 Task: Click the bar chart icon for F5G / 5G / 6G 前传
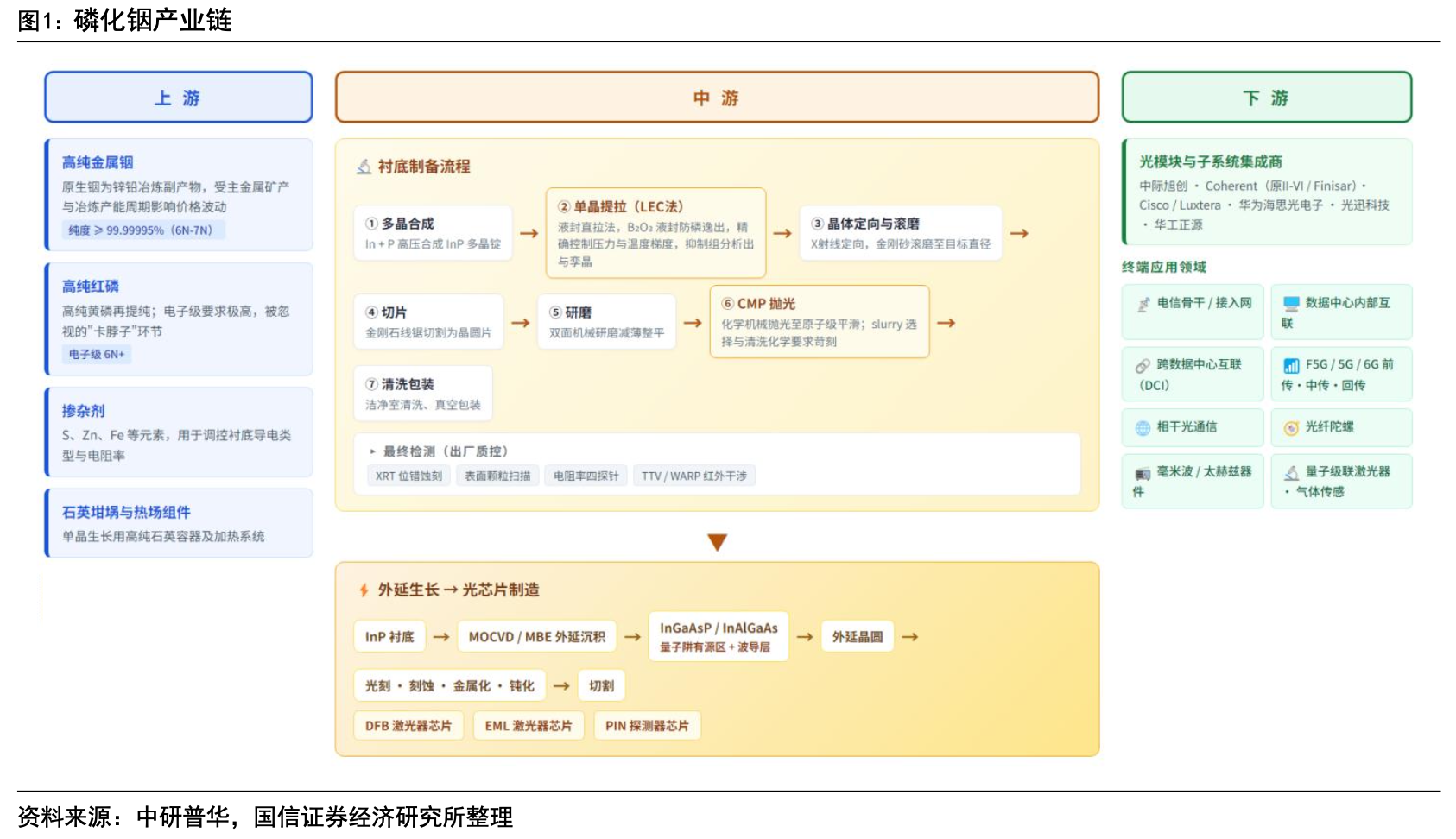1291,365
